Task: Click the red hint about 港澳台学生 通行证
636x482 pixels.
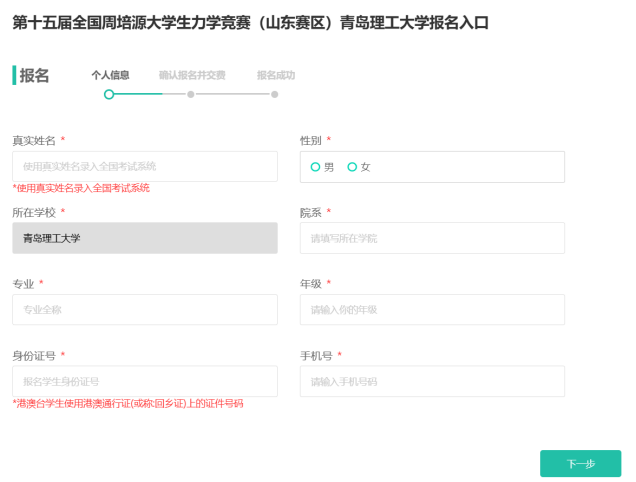Action: point(128,404)
